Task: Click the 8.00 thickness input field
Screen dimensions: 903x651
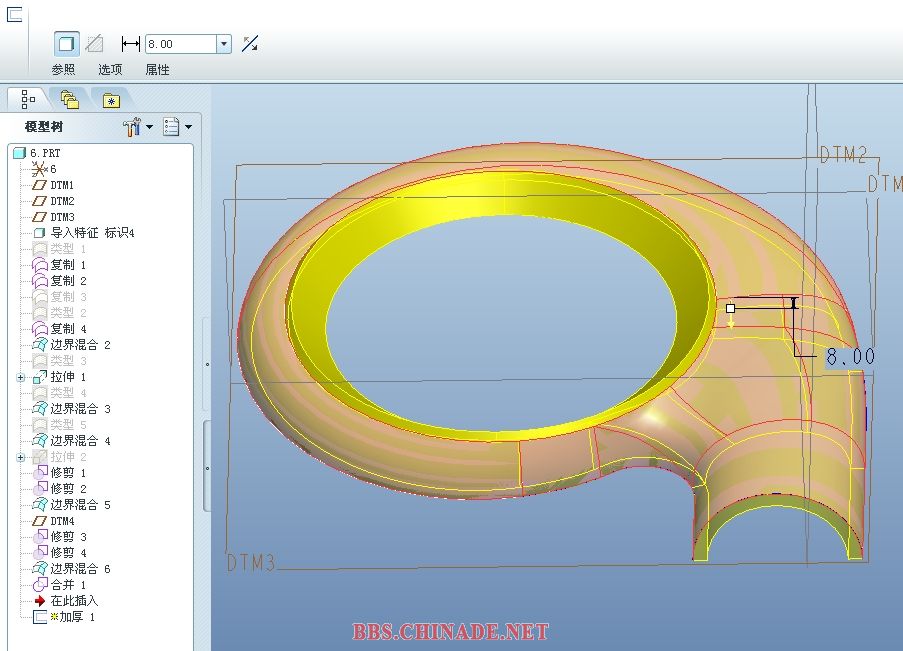Action: (180, 44)
